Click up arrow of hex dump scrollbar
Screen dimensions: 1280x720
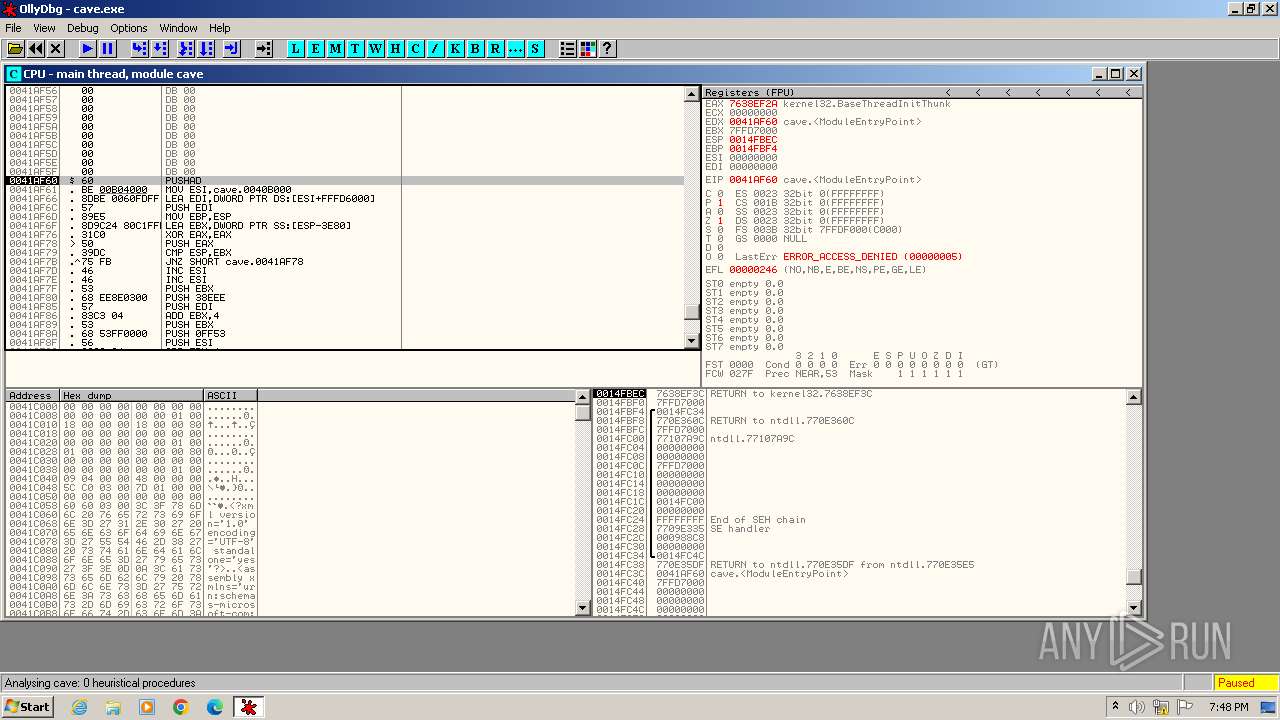point(583,397)
